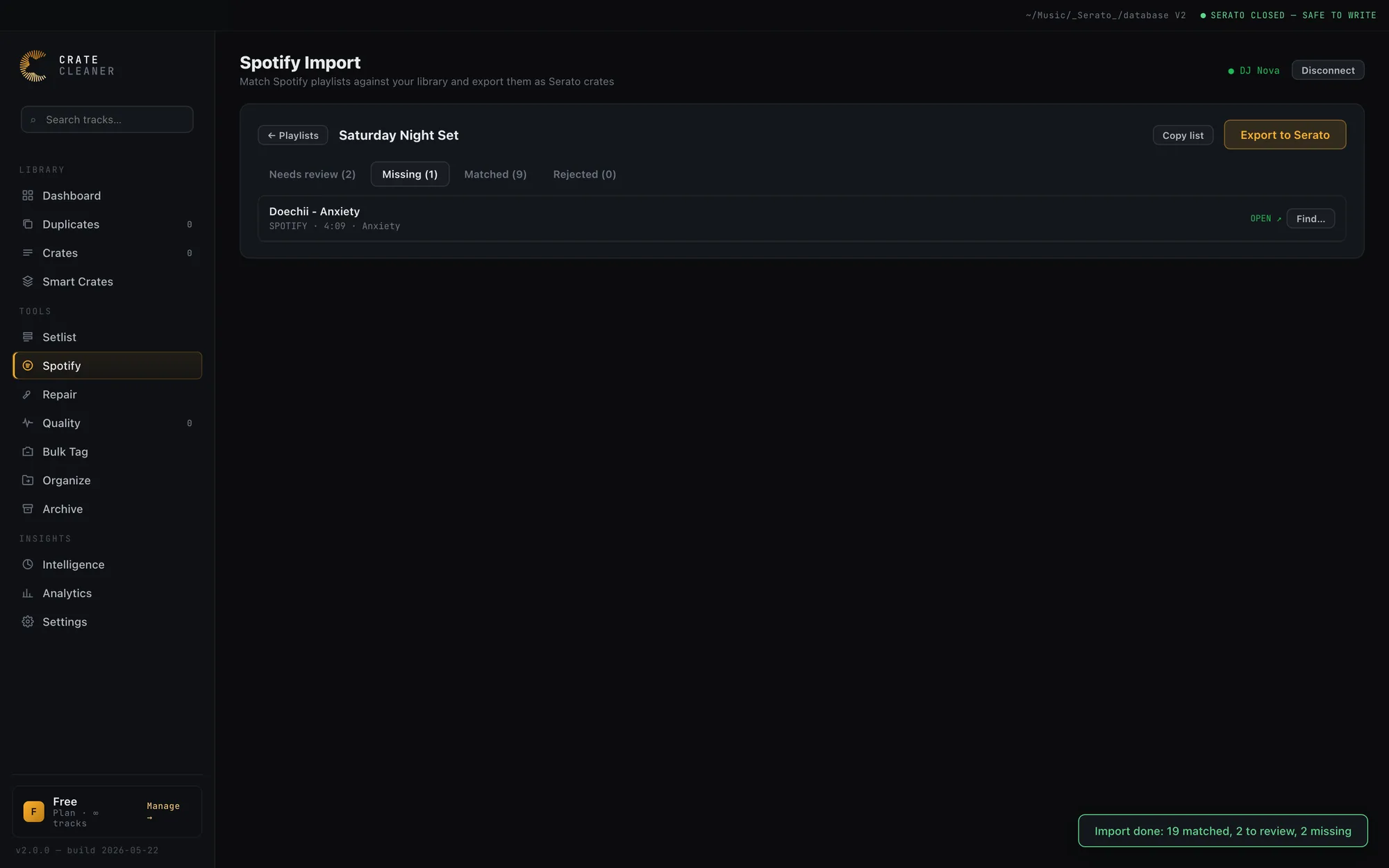The width and height of the screenshot is (1389, 868).
Task: Click the DJ Nova account status
Action: [1254, 71]
